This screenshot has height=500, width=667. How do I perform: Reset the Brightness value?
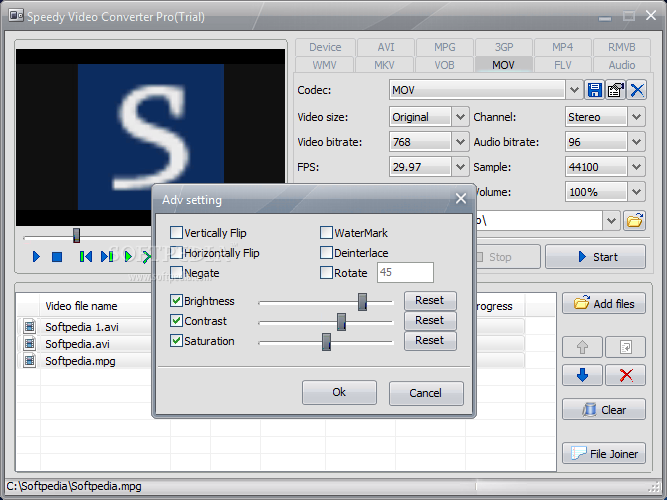(x=430, y=300)
